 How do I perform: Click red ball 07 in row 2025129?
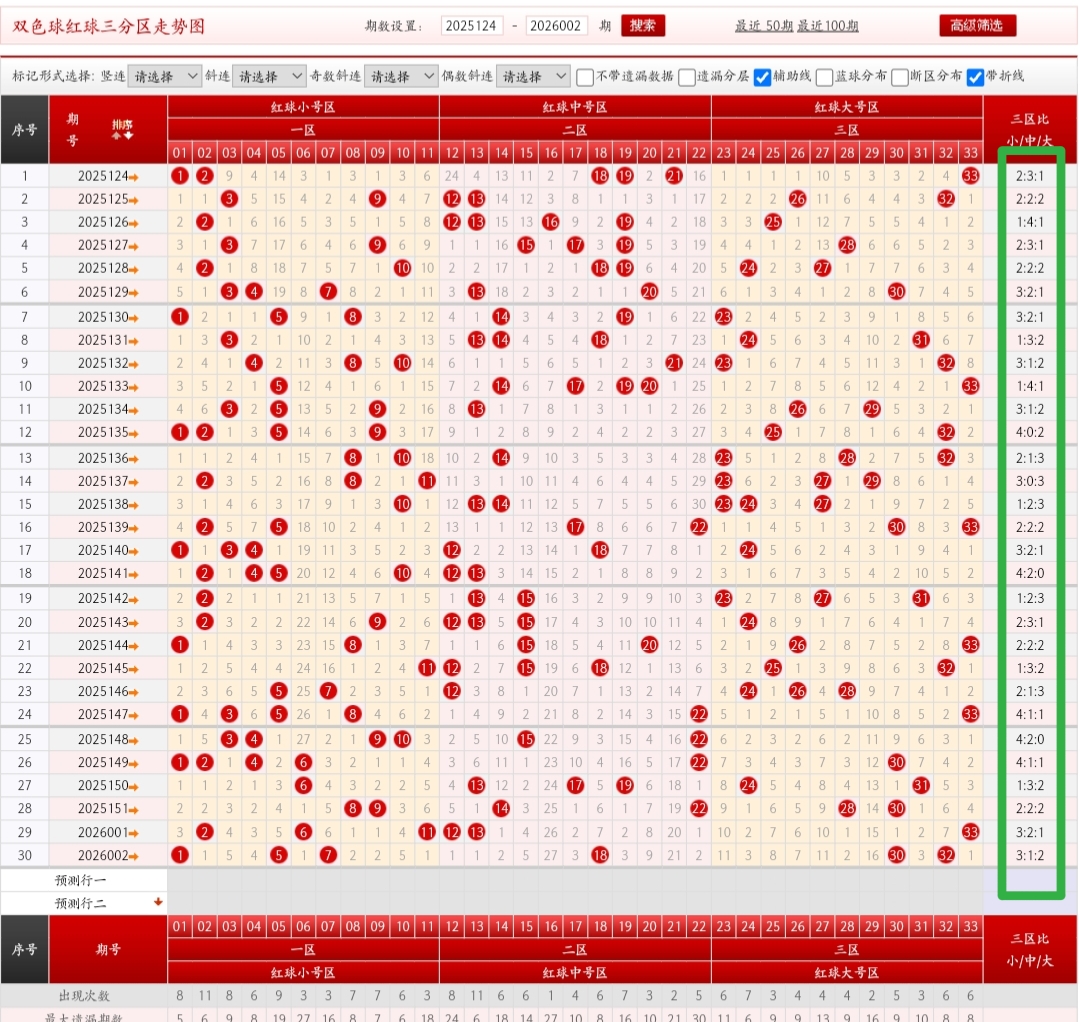point(328,291)
